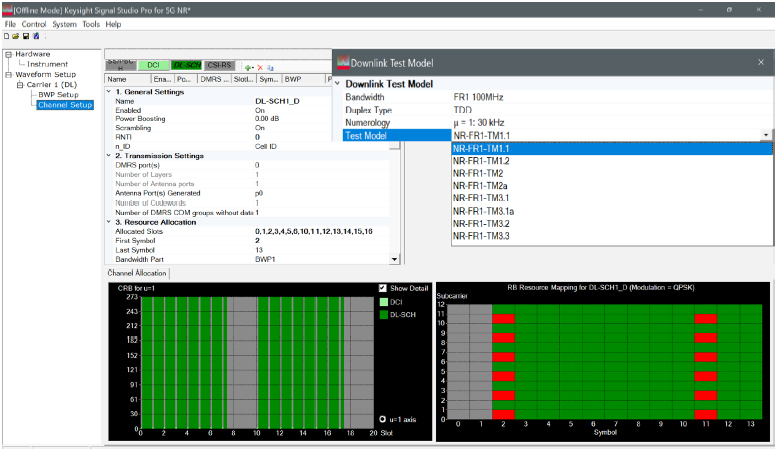Choose NR-FR1-TM1.2 from the list

click(x=612, y=161)
